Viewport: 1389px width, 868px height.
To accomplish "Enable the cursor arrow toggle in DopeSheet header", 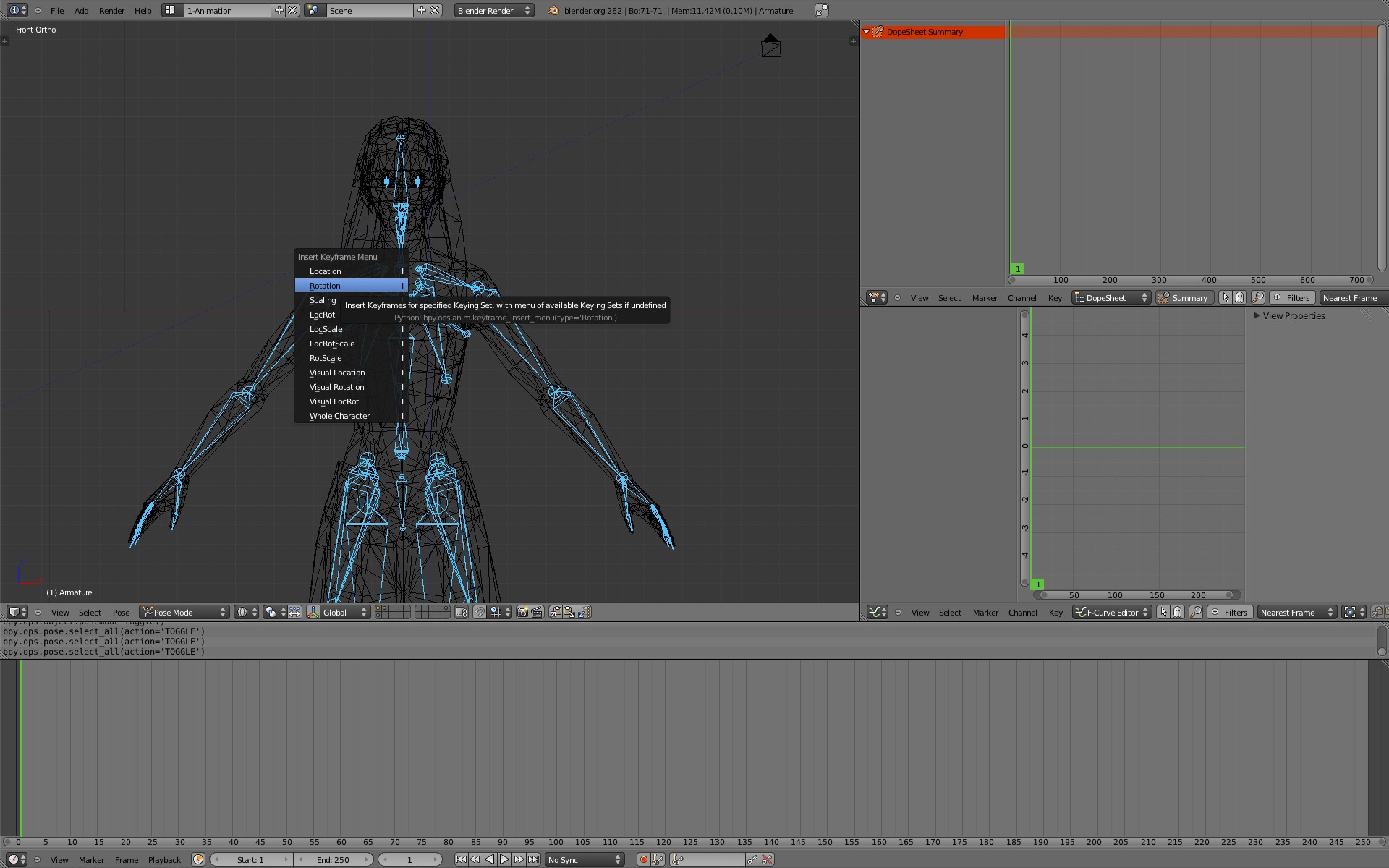I will coord(1226,297).
